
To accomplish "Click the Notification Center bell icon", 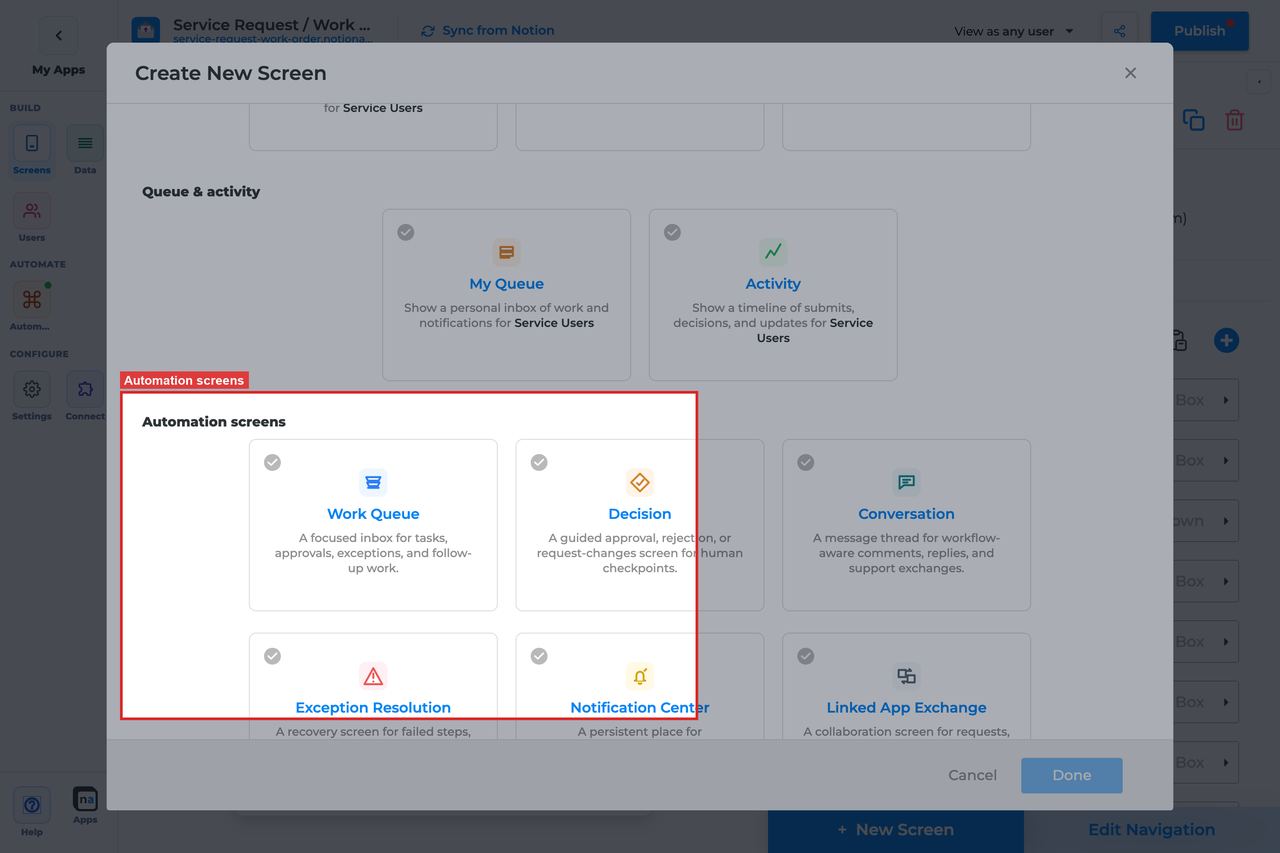I will 640,676.
